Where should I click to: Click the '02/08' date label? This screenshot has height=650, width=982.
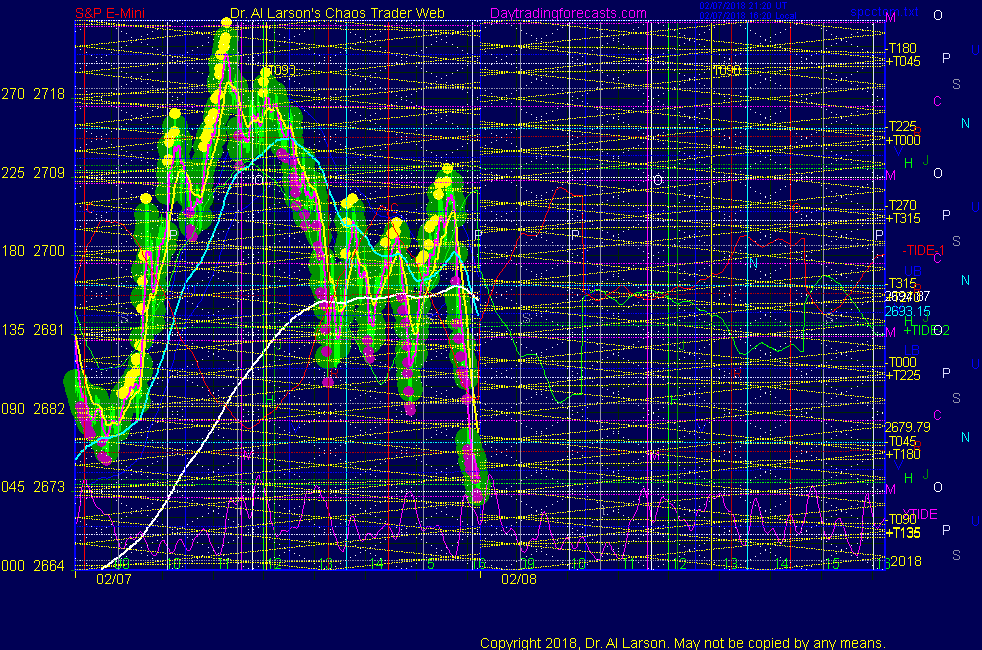[x=519, y=579]
